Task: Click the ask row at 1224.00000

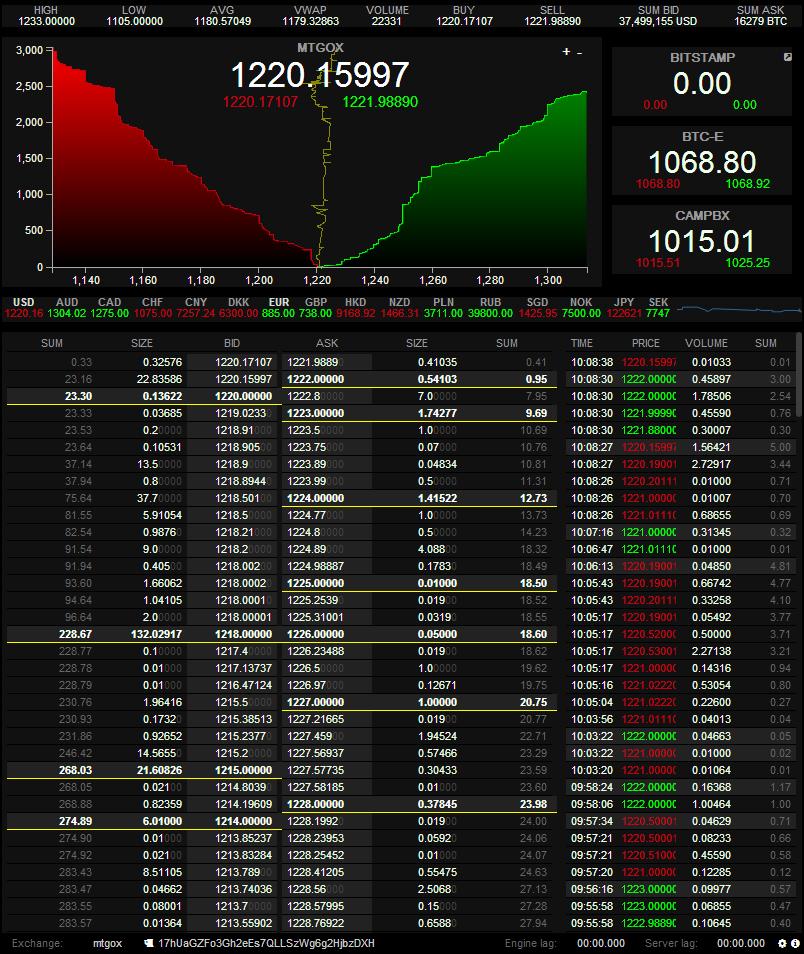Action: point(419,498)
